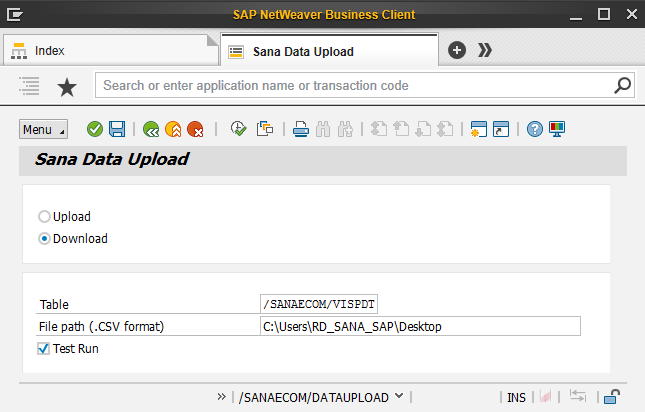Image resolution: width=645 pixels, height=412 pixels.
Task: Click the orange Exit icon
Action: [173, 129]
